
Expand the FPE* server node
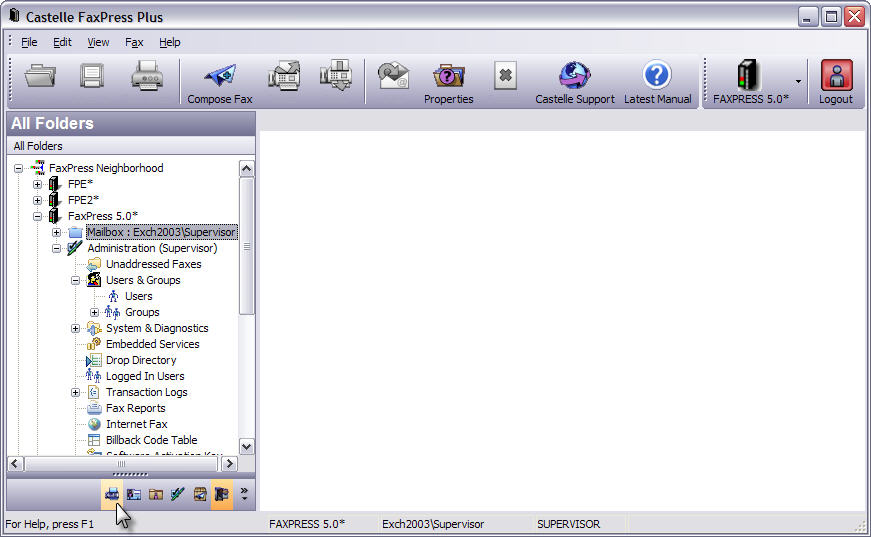(37, 184)
